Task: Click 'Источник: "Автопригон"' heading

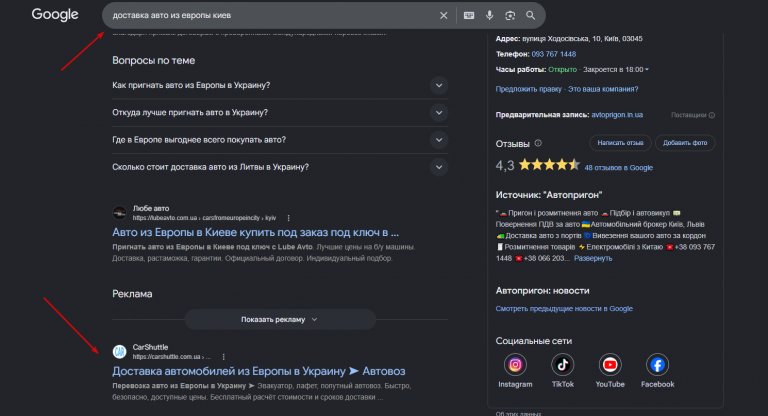Action: coord(549,195)
